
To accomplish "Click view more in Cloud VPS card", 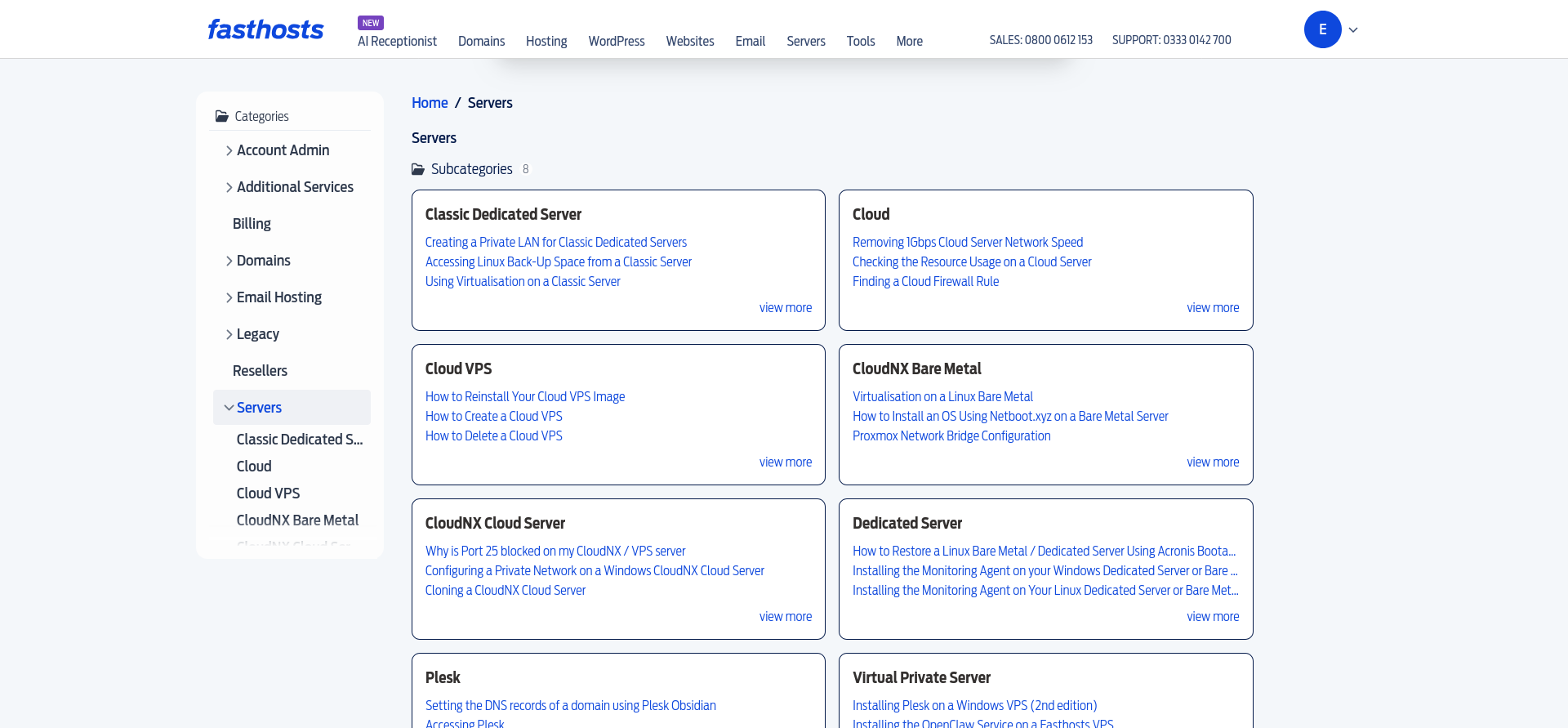I will tap(786, 462).
